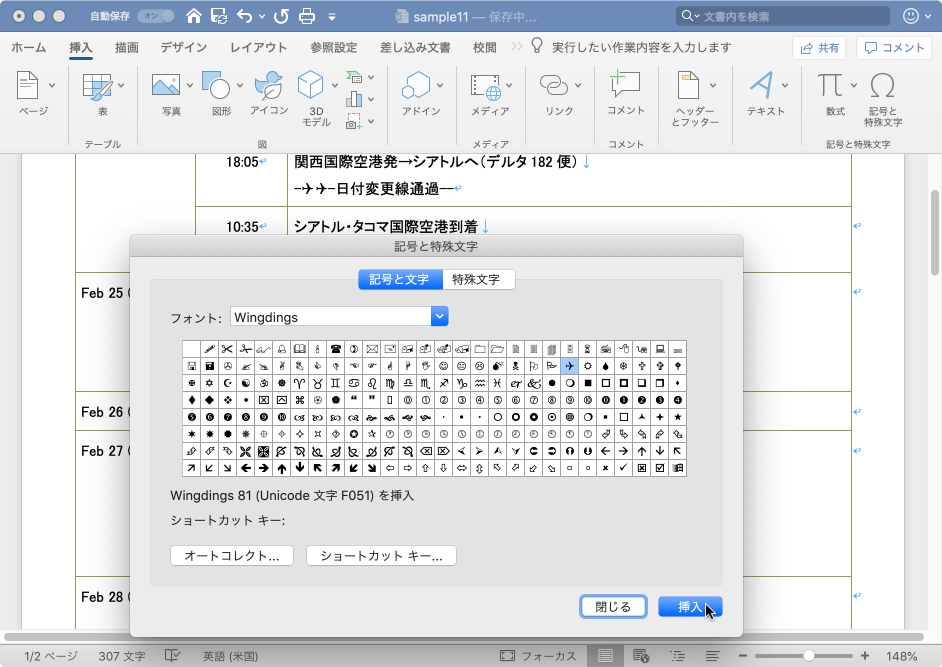The height and width of the screenshot is (667, 942).
Task: Click the Symbols (記号と特殊文字) omega icon
Action: 883,86
